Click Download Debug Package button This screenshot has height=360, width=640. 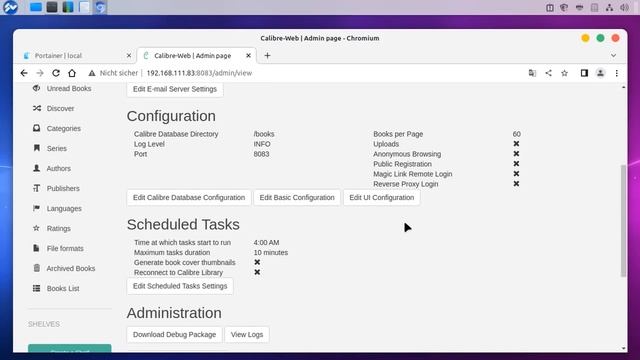pos(174,335)
